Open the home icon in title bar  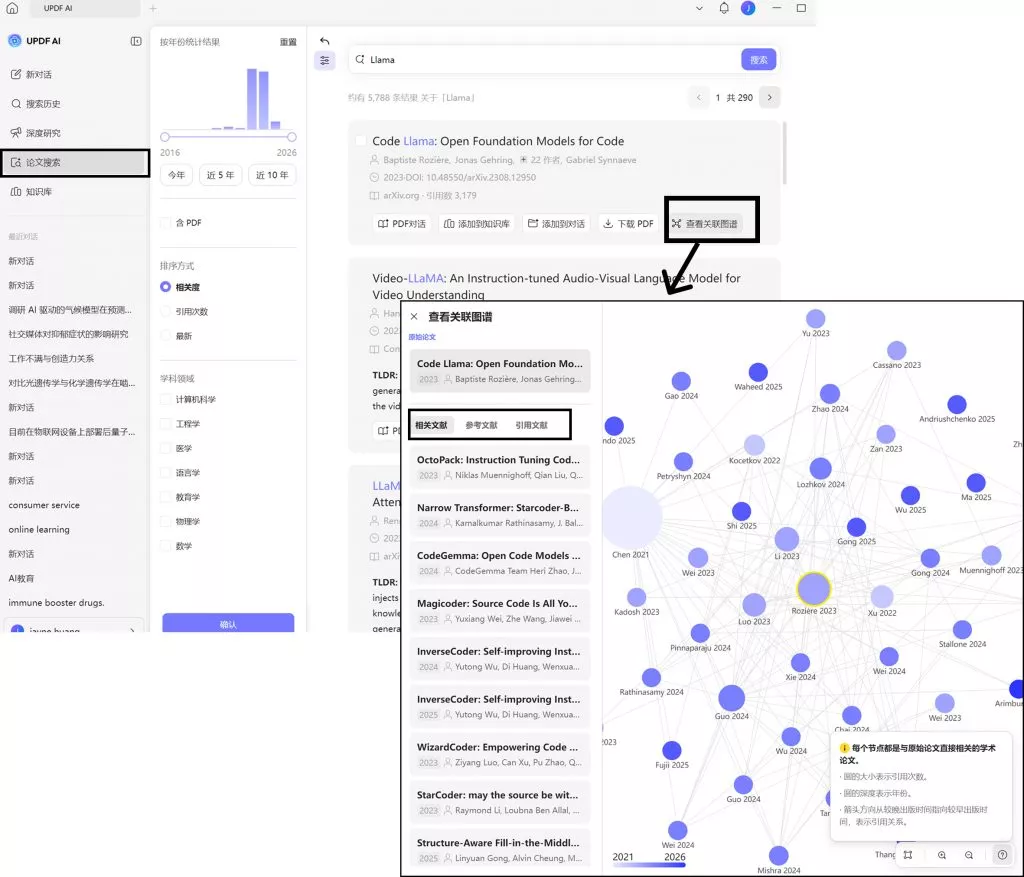pos(12,8)
